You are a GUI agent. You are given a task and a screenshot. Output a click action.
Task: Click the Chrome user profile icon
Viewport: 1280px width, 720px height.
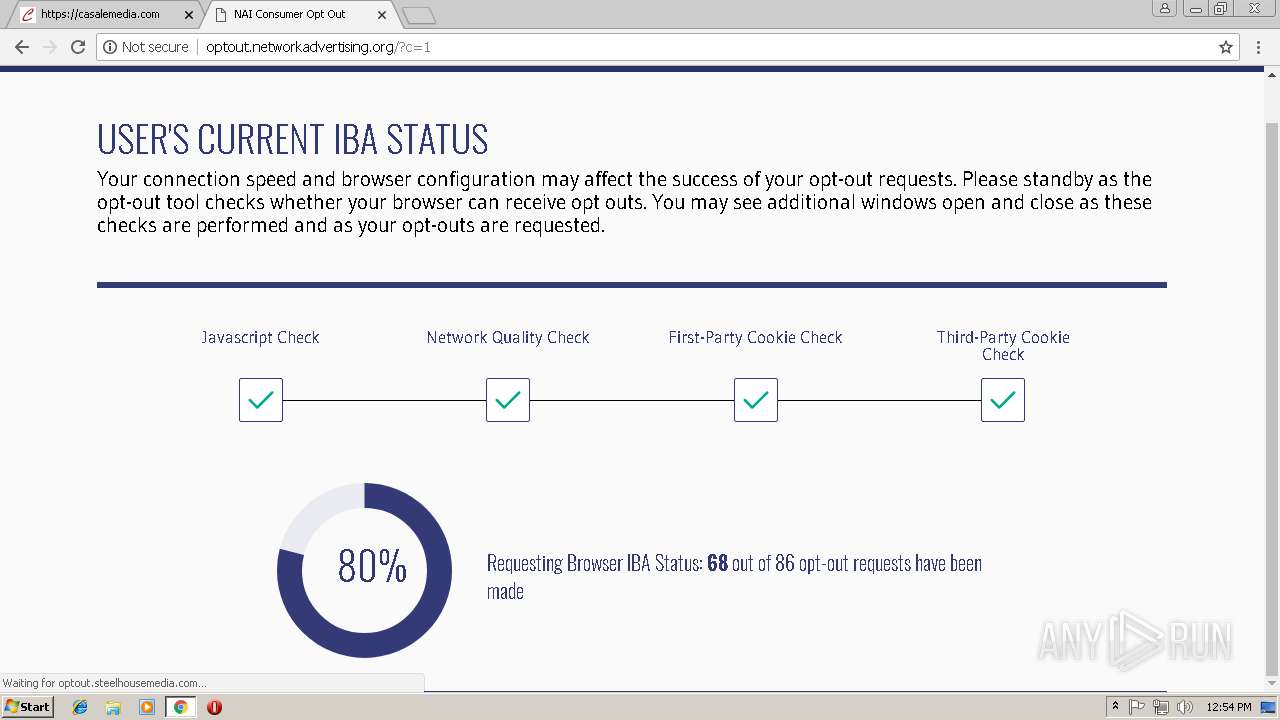click(1165, 8)
